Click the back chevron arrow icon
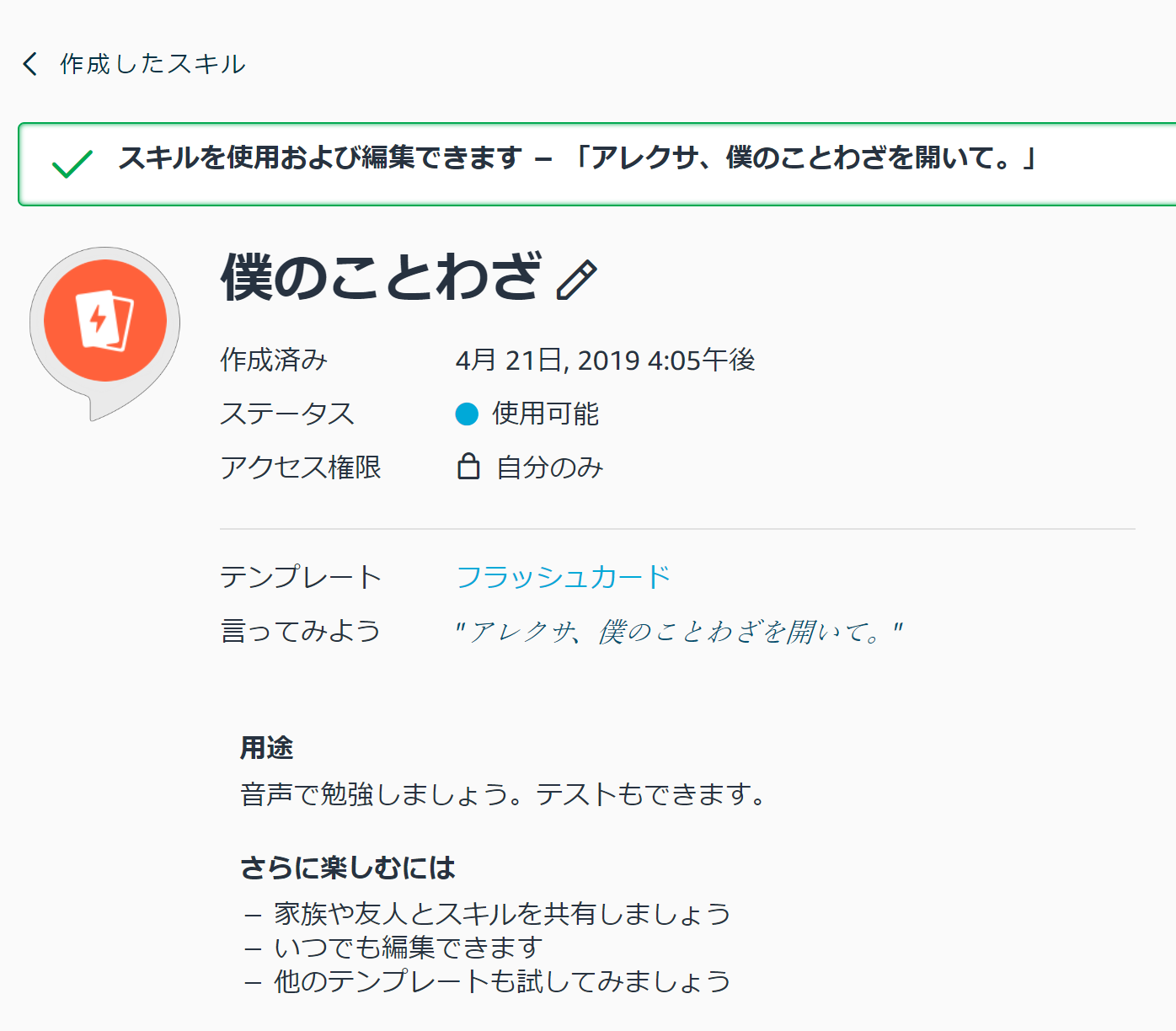Viewport: 1176px width, 1031px height. click(x=30, y=64)
